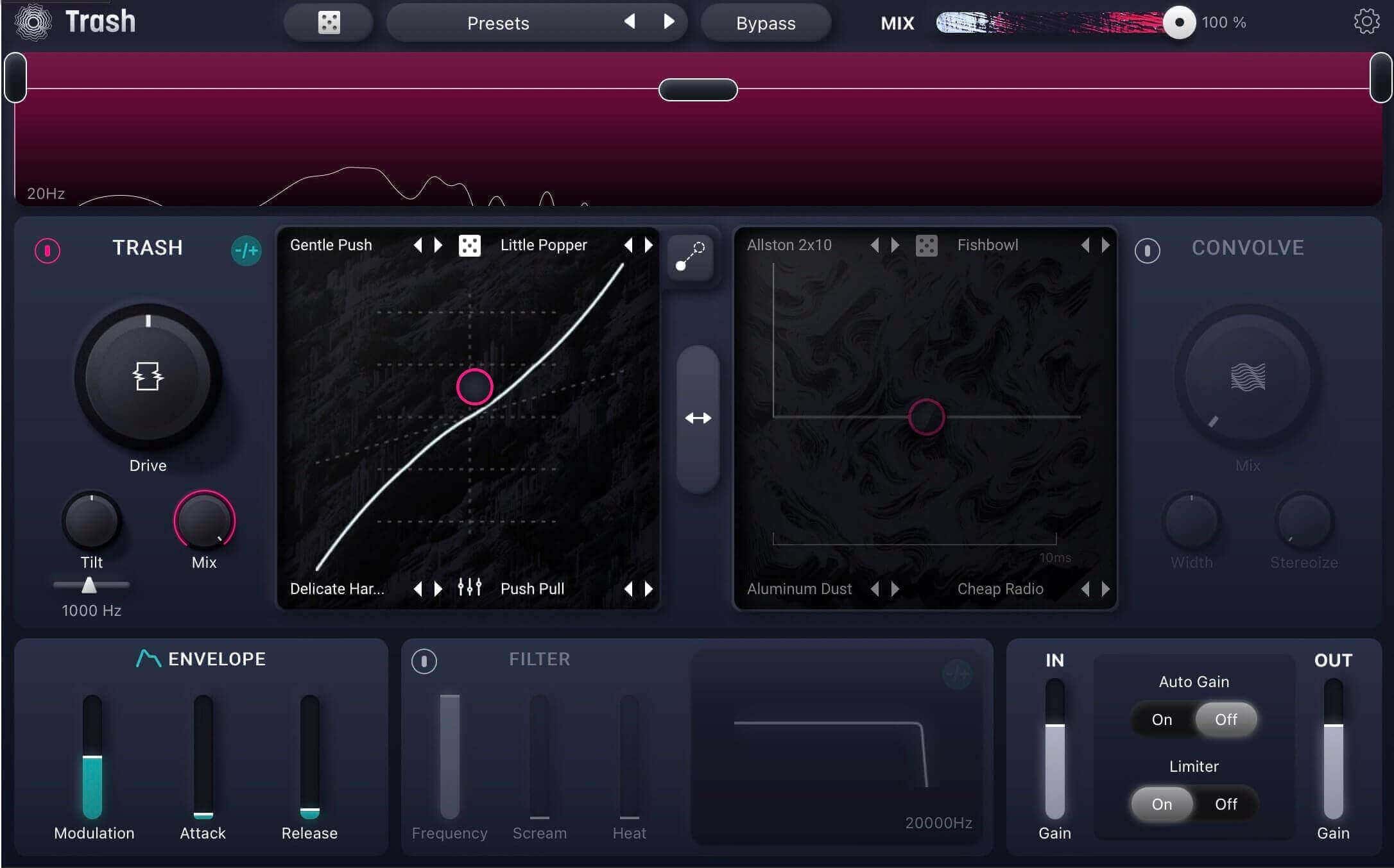Click the Drive knob
1394x868 pixels.
pos(148,377)
